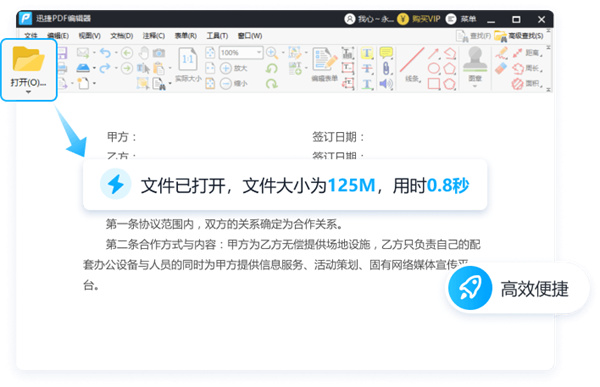Expand the Redo history dropdown arrow

[x=116, y=69]
